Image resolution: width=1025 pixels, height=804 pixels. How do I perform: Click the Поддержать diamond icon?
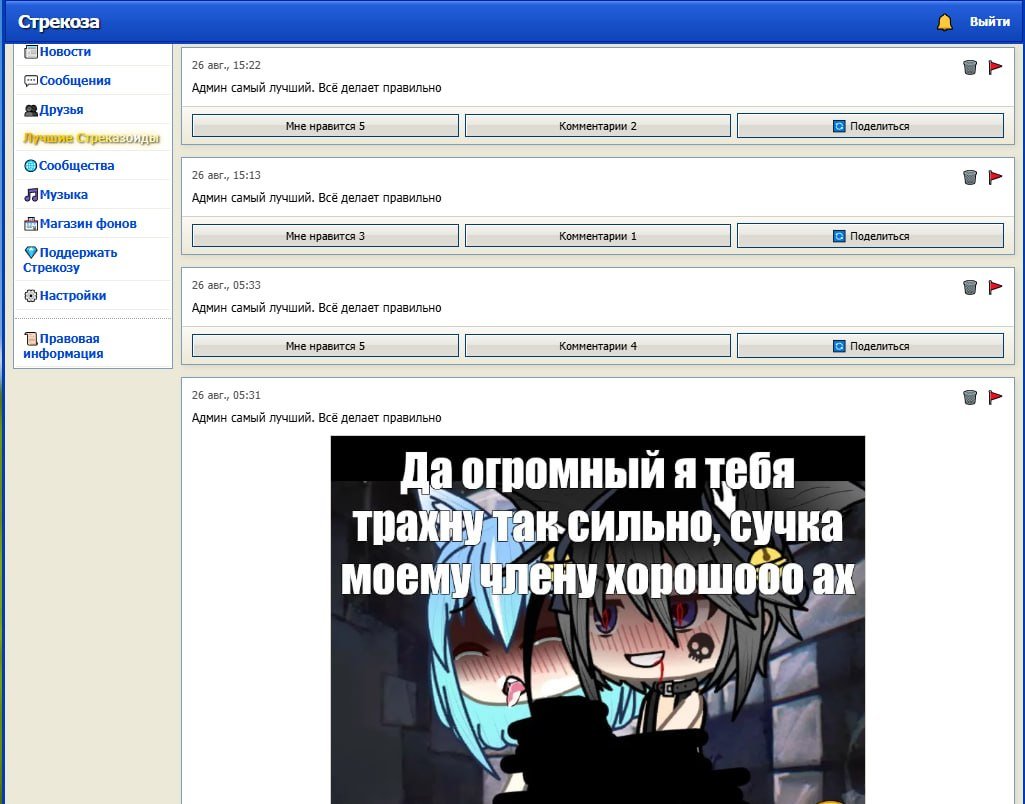pyautogui.click(x=31, y=252)
